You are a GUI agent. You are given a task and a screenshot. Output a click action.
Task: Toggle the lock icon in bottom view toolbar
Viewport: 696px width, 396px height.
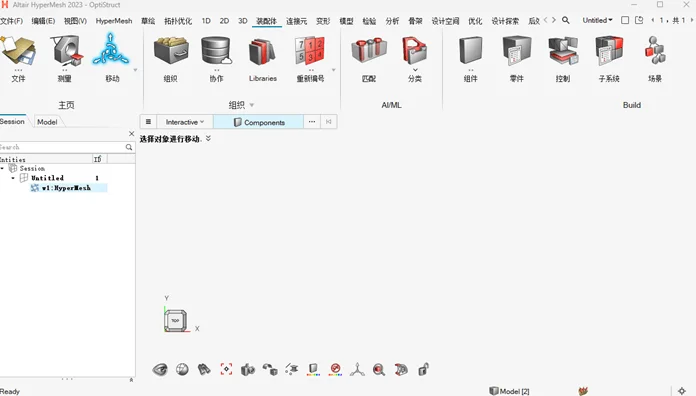point(423,369)
